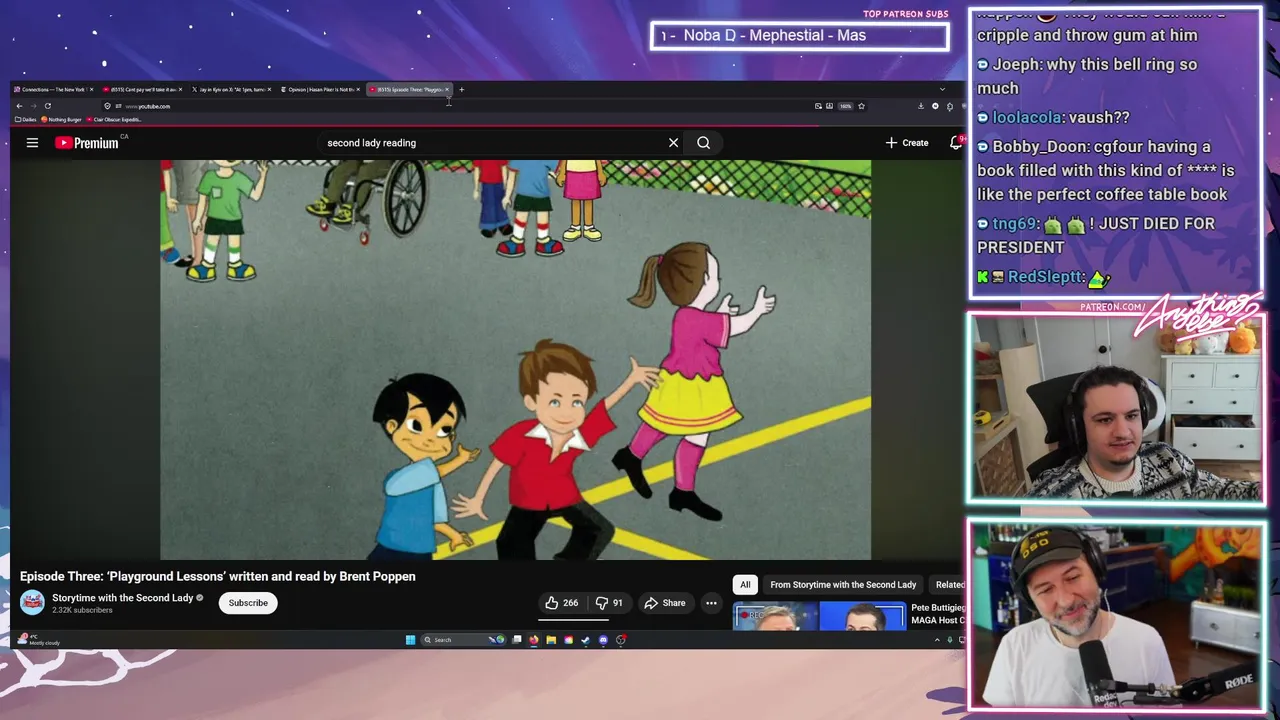Open browser zoom level indicator
Viewport: 1280px width, 720px height.
point(845,106)
